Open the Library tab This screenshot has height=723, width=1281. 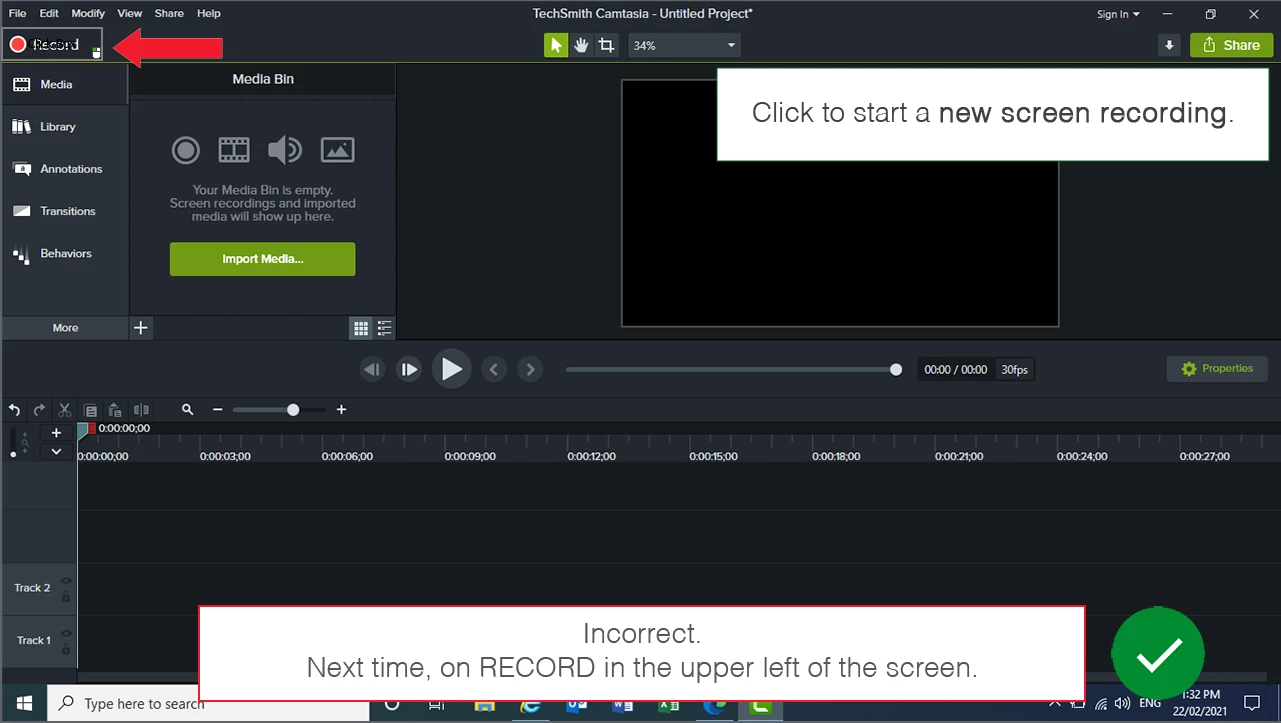pyautogui.click(x=64, y=127)
